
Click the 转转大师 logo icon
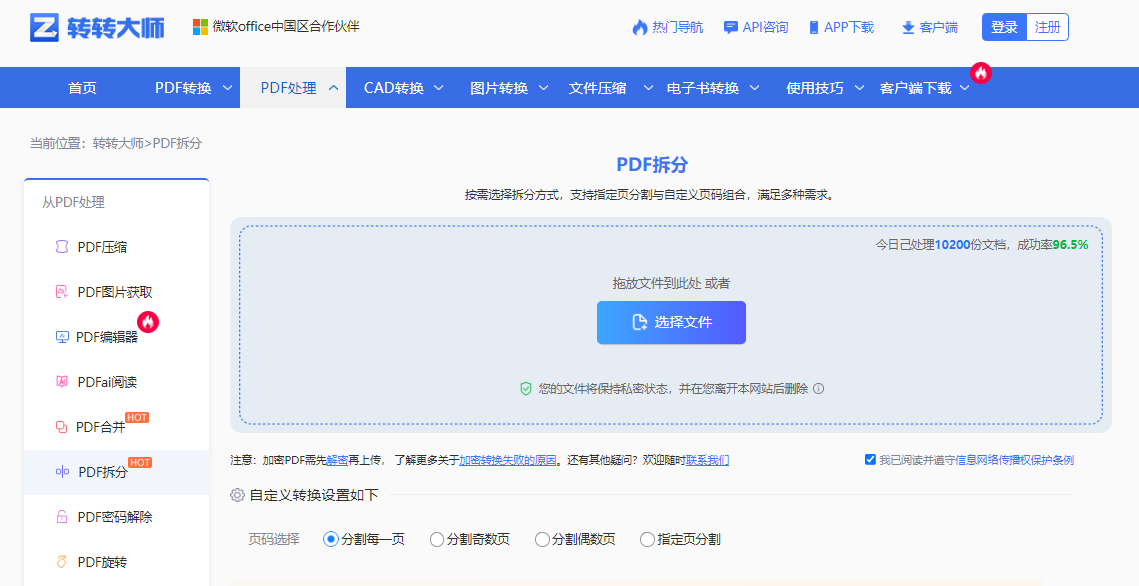44,28
